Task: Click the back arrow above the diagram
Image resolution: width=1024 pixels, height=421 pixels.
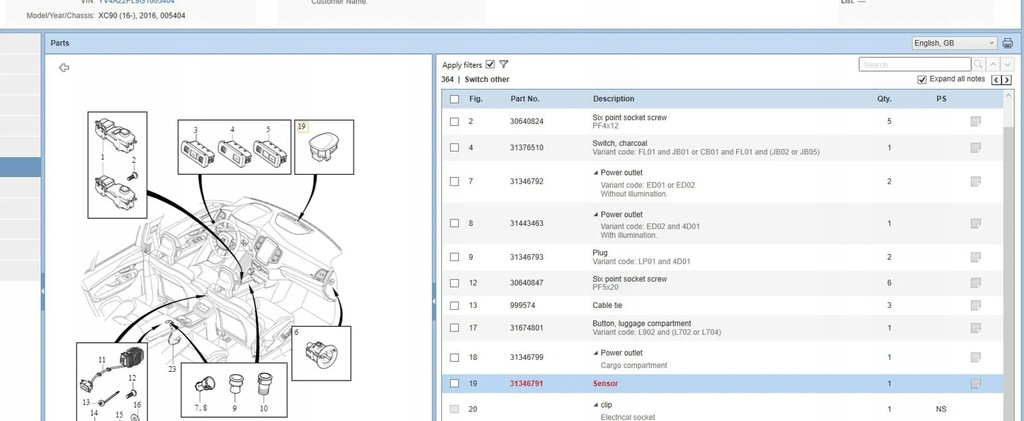Action: pyautogui.click(x=63, y=67)
